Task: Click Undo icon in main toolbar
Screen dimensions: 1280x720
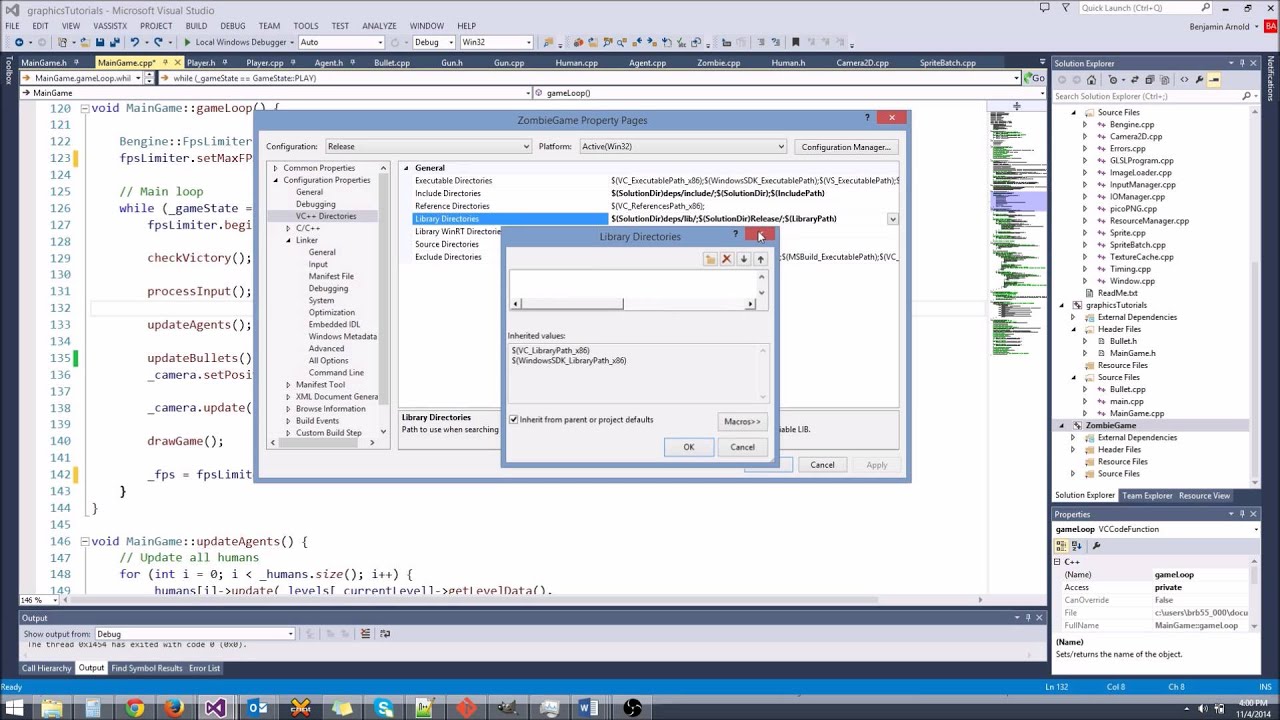Action: click(134, 42)
